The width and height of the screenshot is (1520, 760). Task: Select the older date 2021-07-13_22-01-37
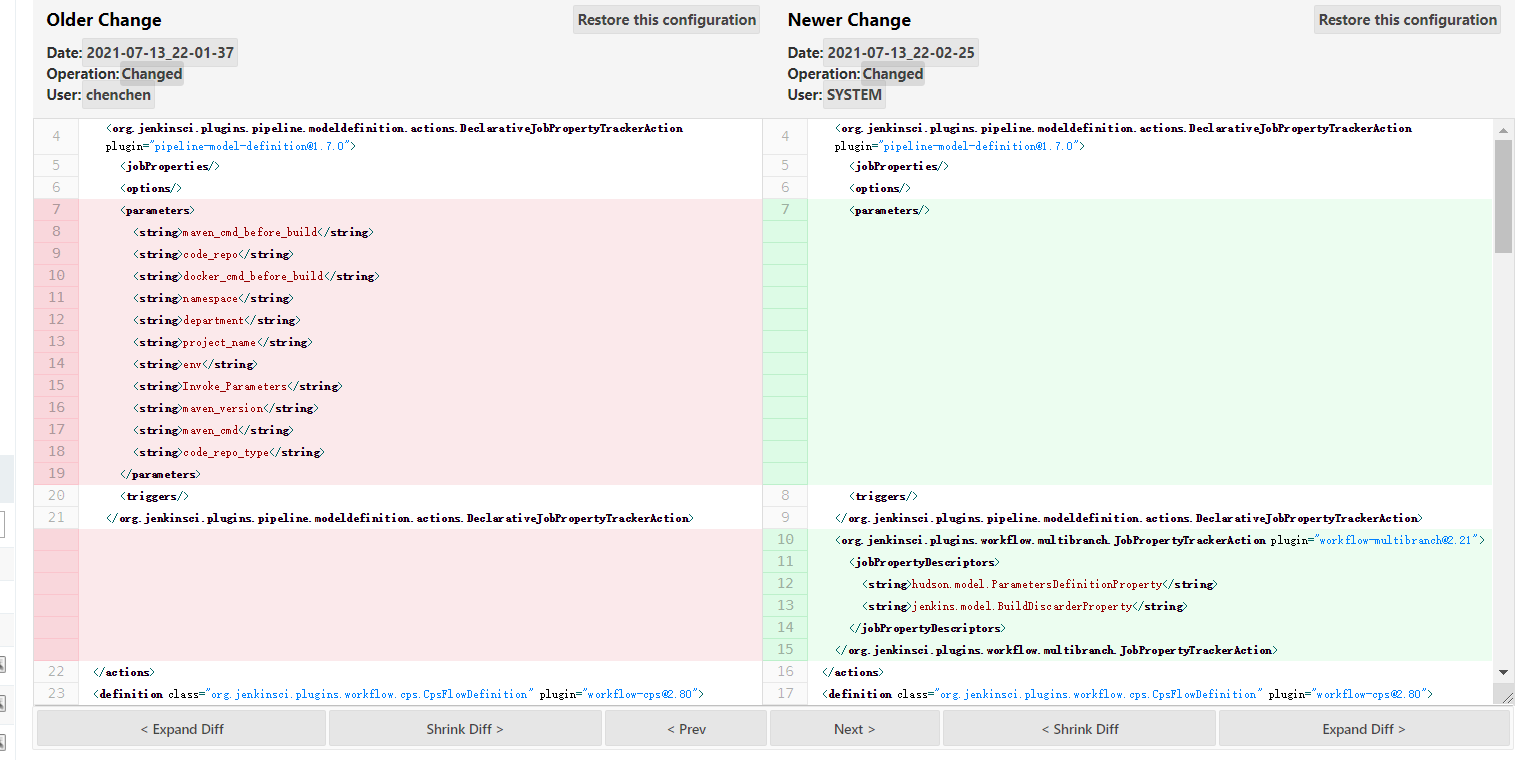click(160, 53)
